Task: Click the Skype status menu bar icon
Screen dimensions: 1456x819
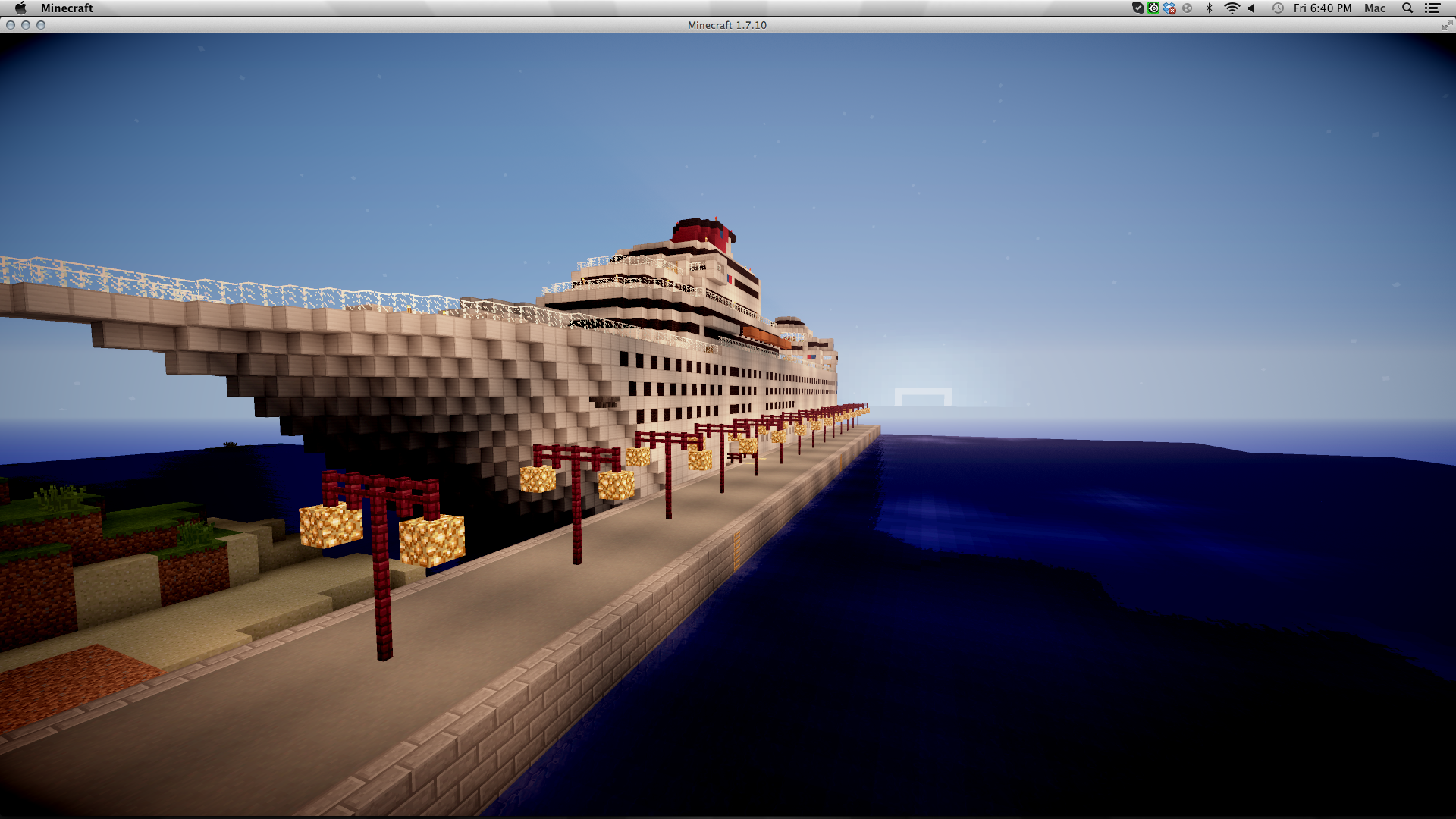Action: click(x=1137, y=8)
